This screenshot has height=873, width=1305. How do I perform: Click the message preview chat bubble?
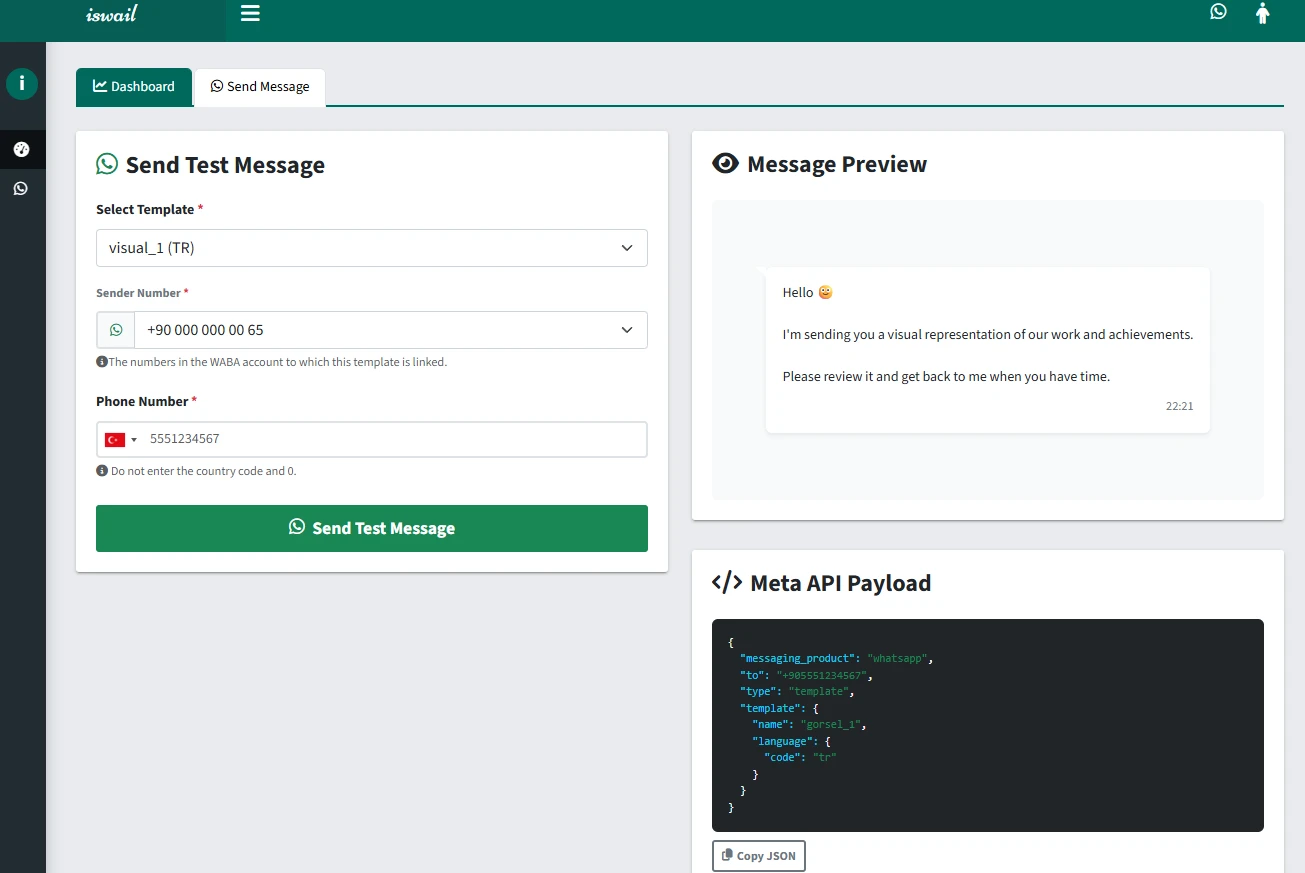987,350
